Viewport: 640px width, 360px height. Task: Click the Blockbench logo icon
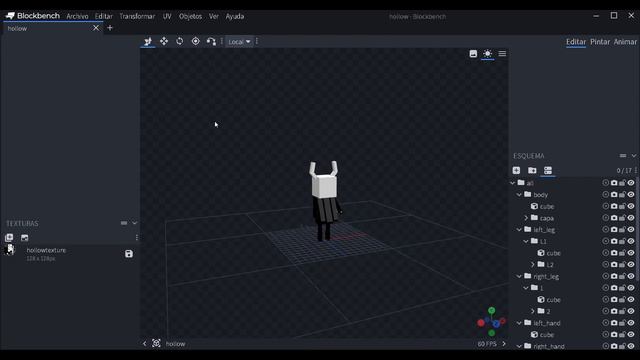coord(10,16)
